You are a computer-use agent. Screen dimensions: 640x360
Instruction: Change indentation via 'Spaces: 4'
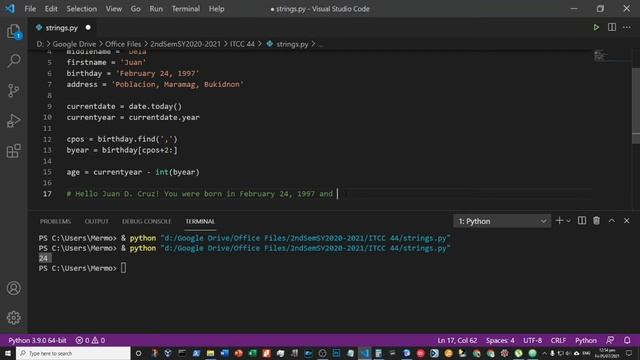pos(500,340)
